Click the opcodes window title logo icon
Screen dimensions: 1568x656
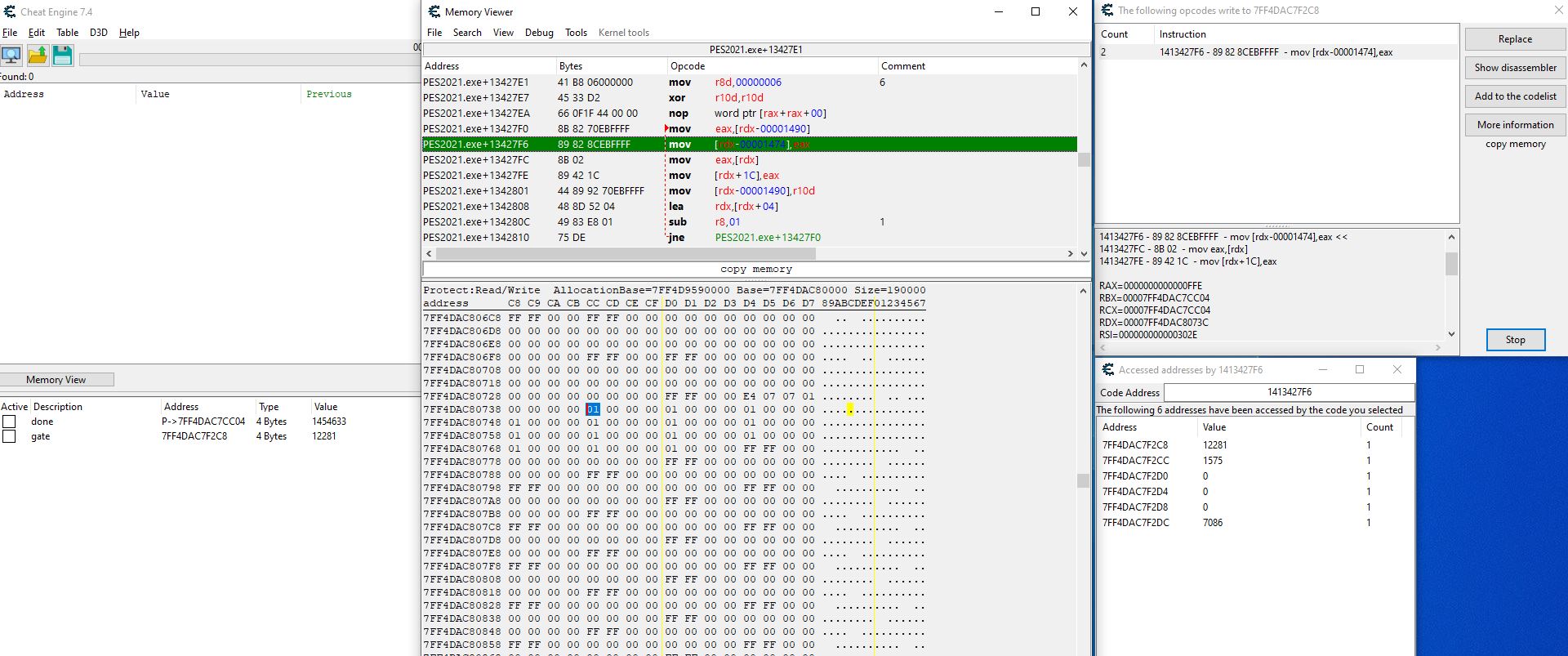pos(1107,11)
